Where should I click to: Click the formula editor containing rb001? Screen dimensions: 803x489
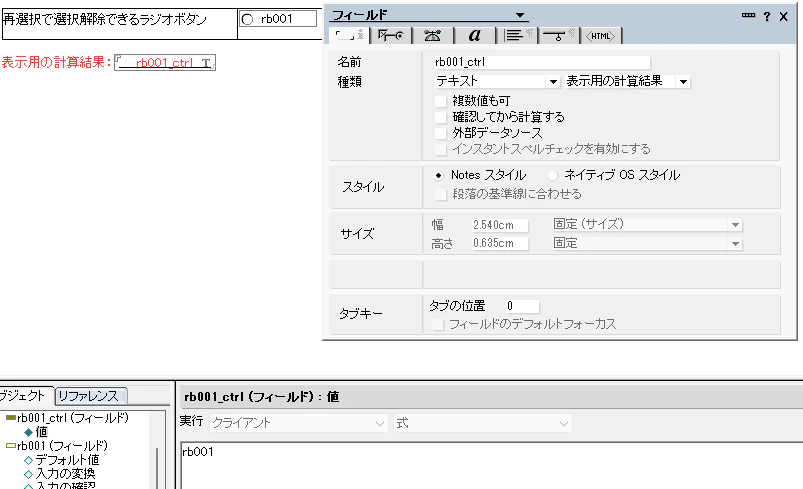point(492,465)
